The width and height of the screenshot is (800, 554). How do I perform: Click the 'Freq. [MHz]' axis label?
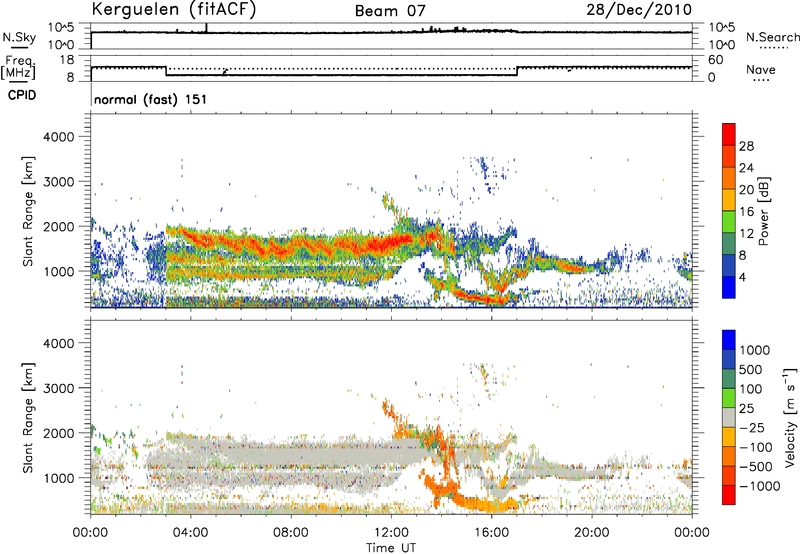tap(18, 67)
